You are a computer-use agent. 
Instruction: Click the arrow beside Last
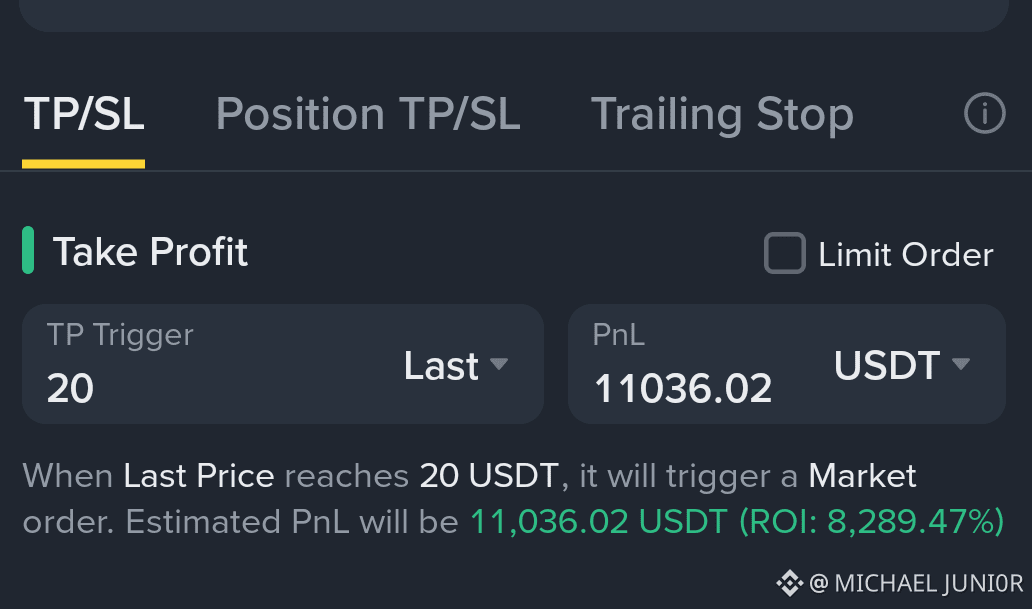point(499,364)
